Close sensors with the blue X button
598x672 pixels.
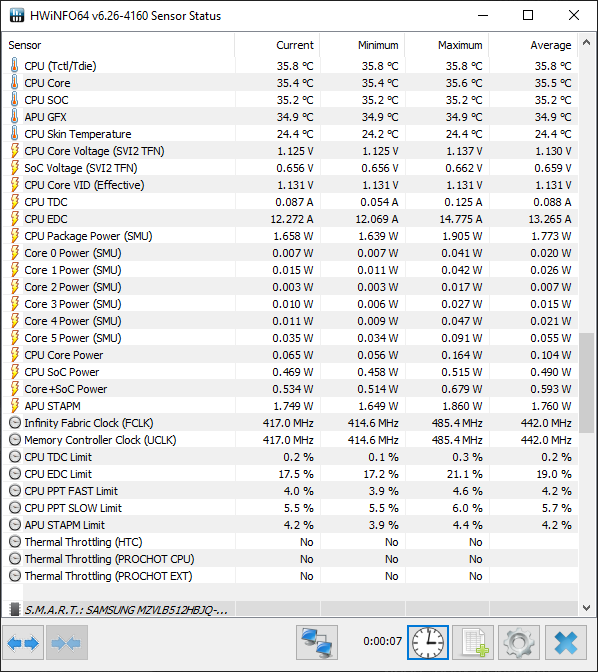point(566,642)
